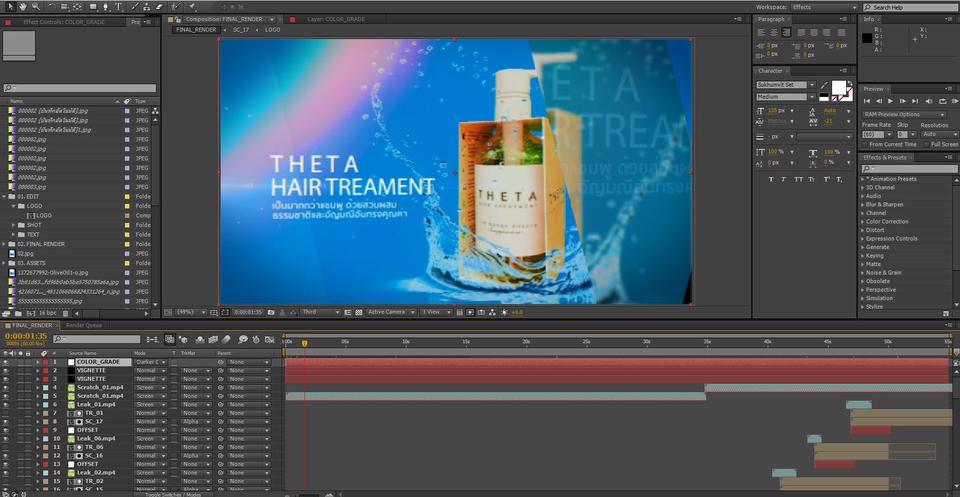The image size is (960, 497).
Task: Expand the 02. FINAL RENDER folder
Action: tap(5, 244)
